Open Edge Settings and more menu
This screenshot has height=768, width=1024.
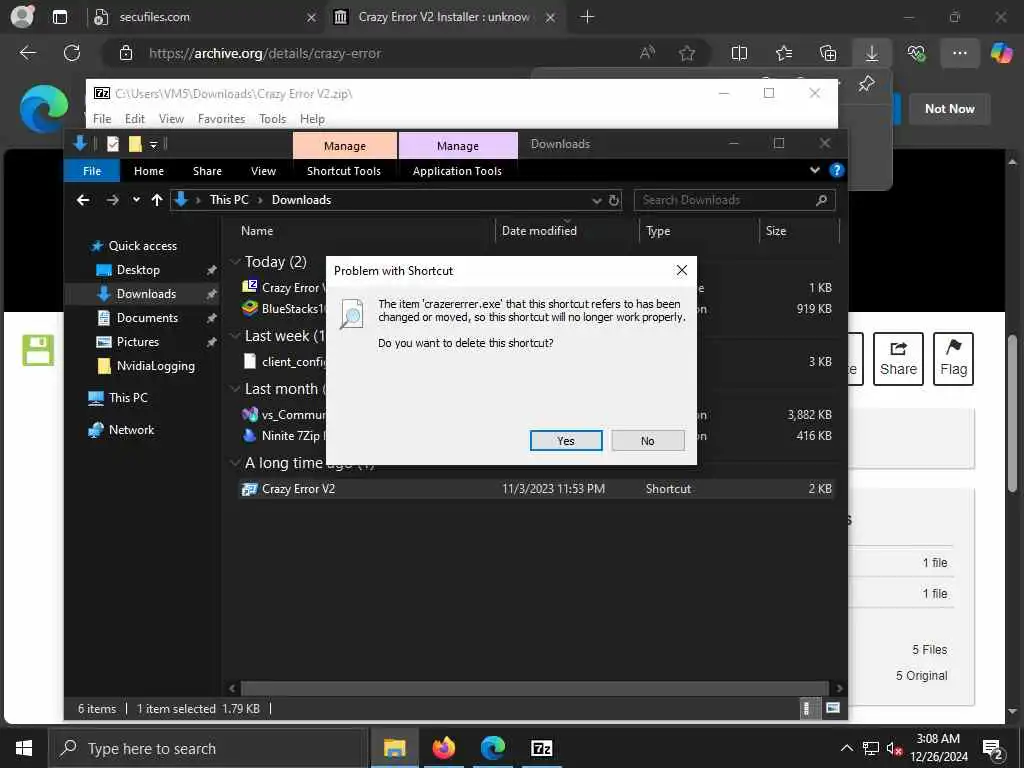pos(959,54)
